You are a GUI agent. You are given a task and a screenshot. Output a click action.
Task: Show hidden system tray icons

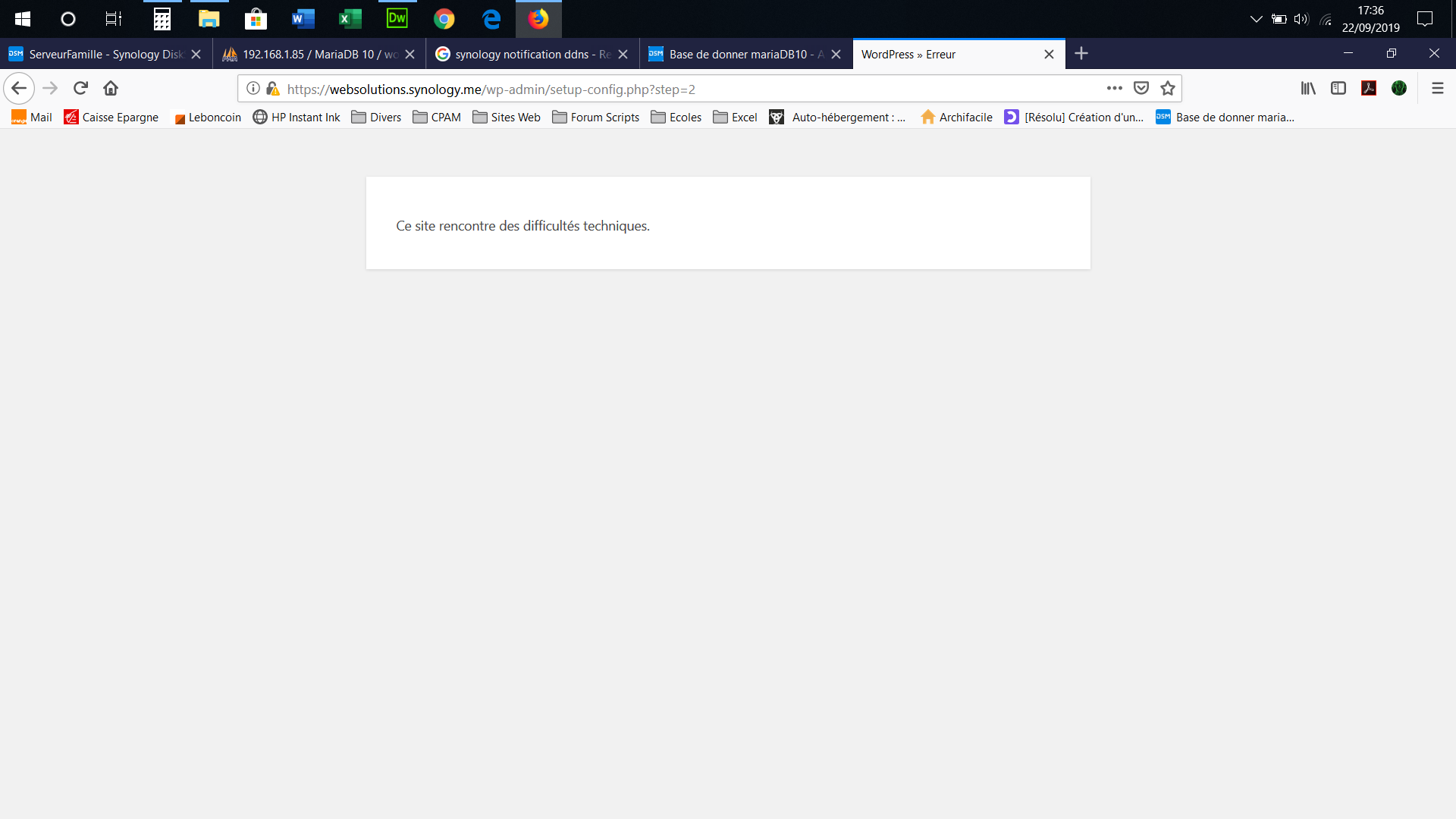(x=1256, y=19)
